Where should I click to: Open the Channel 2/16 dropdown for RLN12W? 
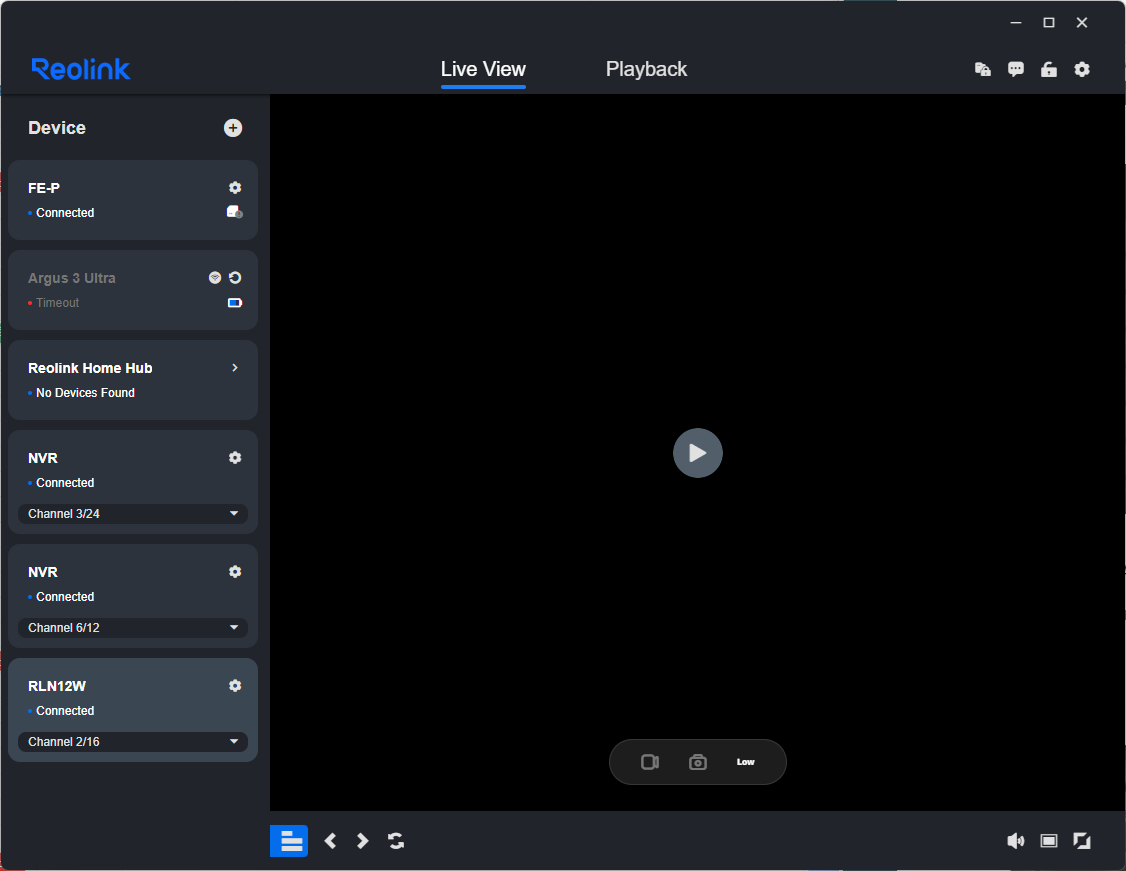(133, 742)
